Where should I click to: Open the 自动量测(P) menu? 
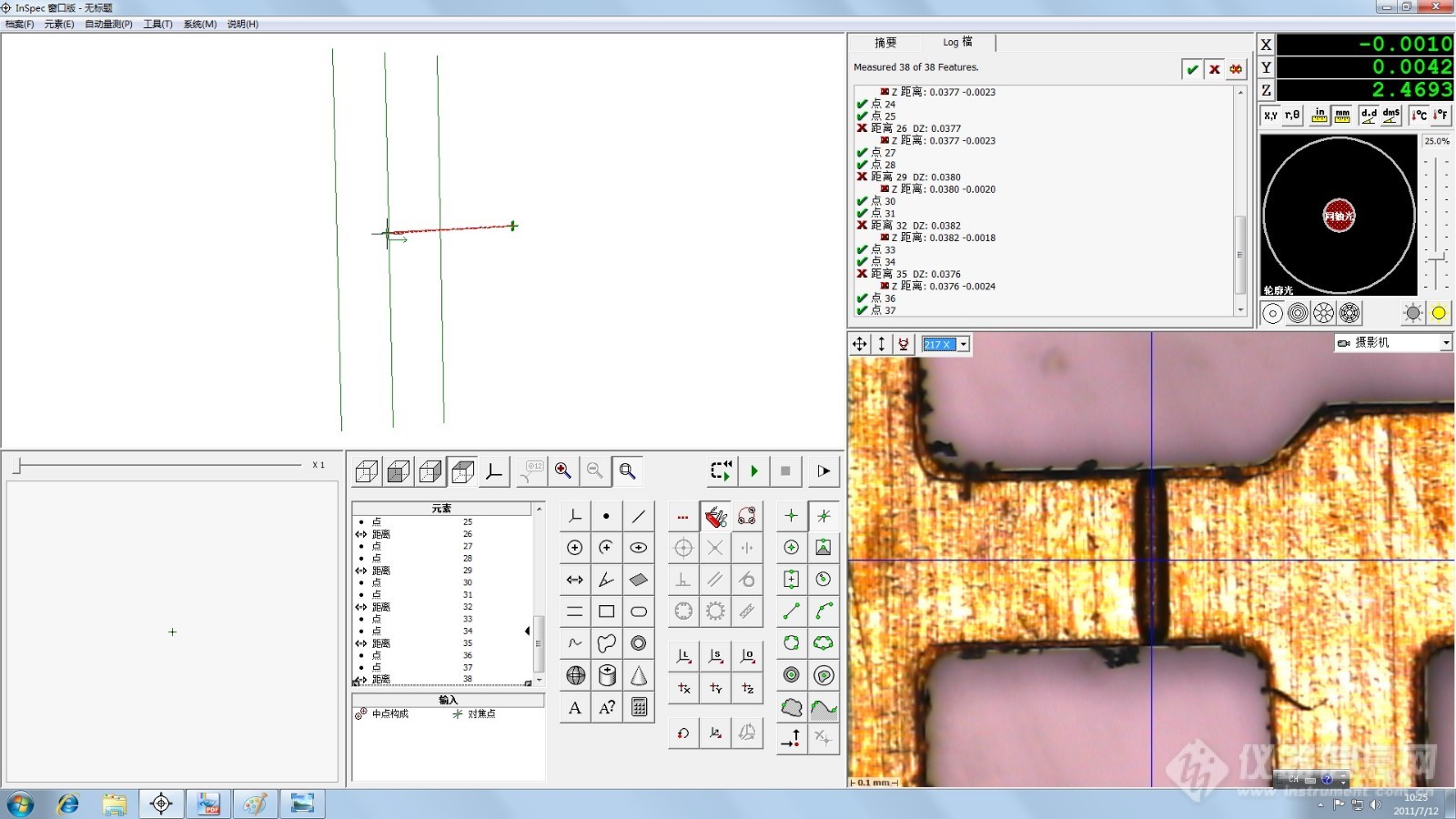pyautogui.click(x=108, y=25)
